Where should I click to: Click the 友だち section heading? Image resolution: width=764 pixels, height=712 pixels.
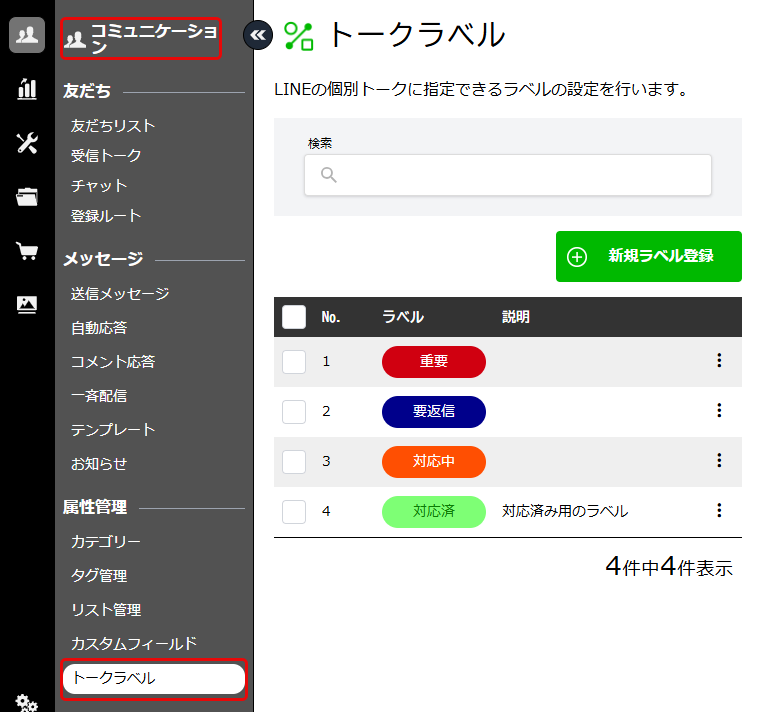87,91
